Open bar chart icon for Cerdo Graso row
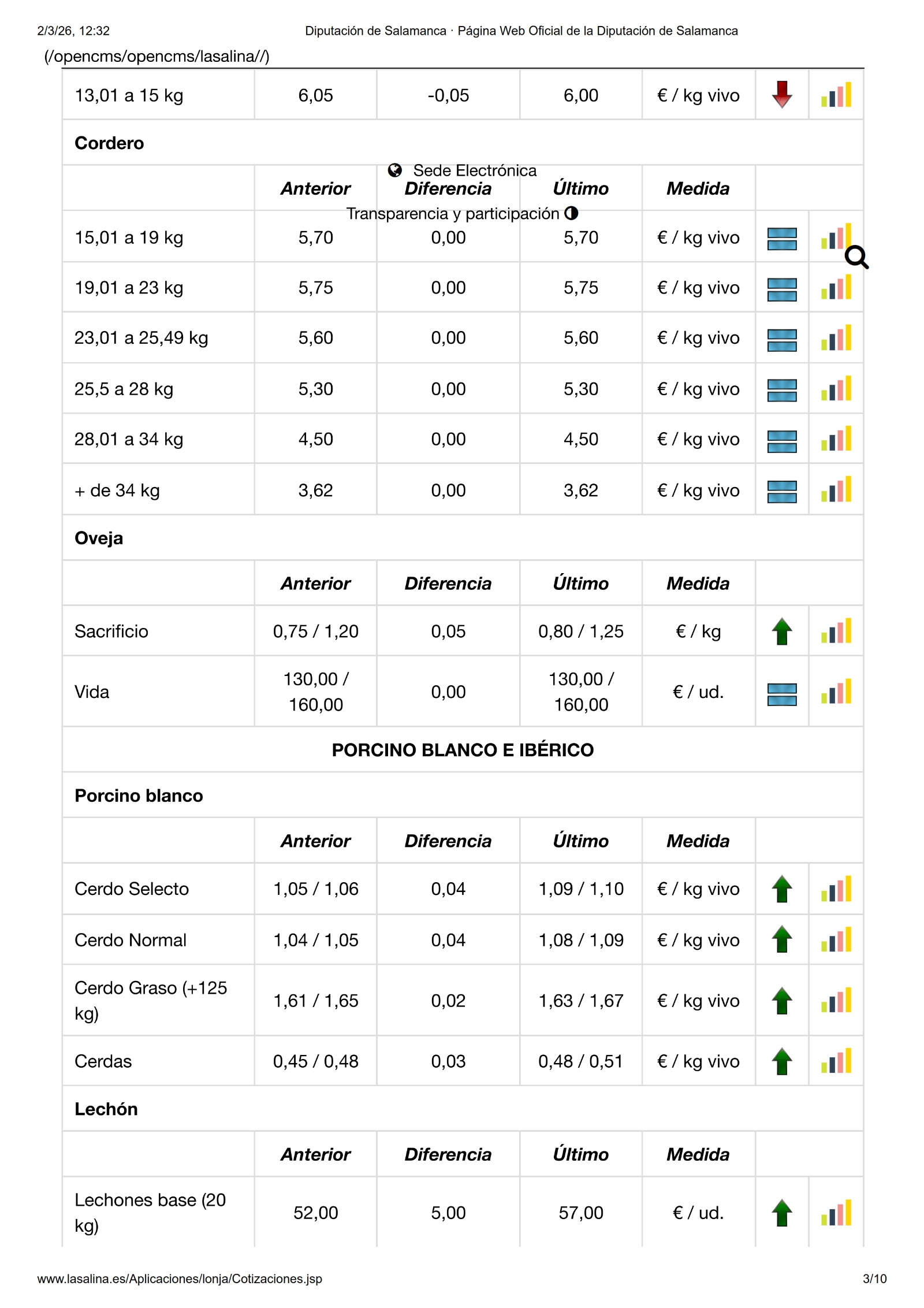This screenshot has width=924, height=1308. (836, 1001)
